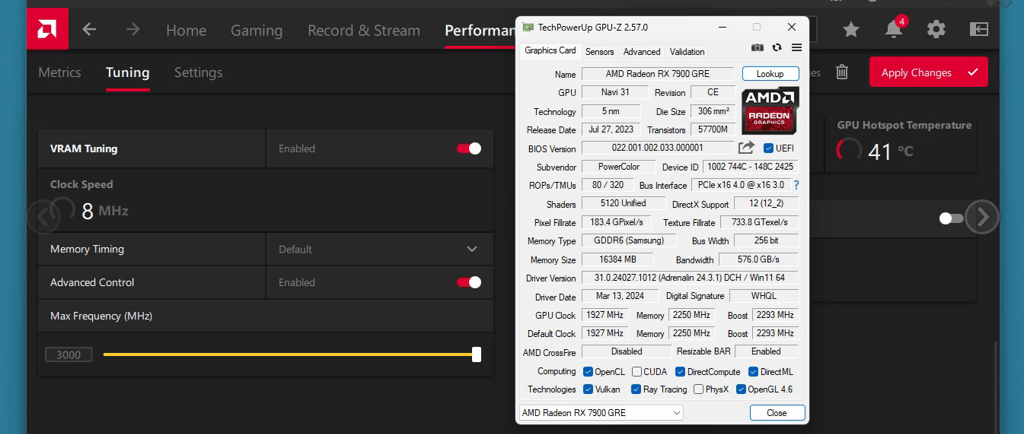Viewport: 1024px width, 434px height.
Task: Click the Resizable BAR Enabled field
Action: (x=766, y=351)
